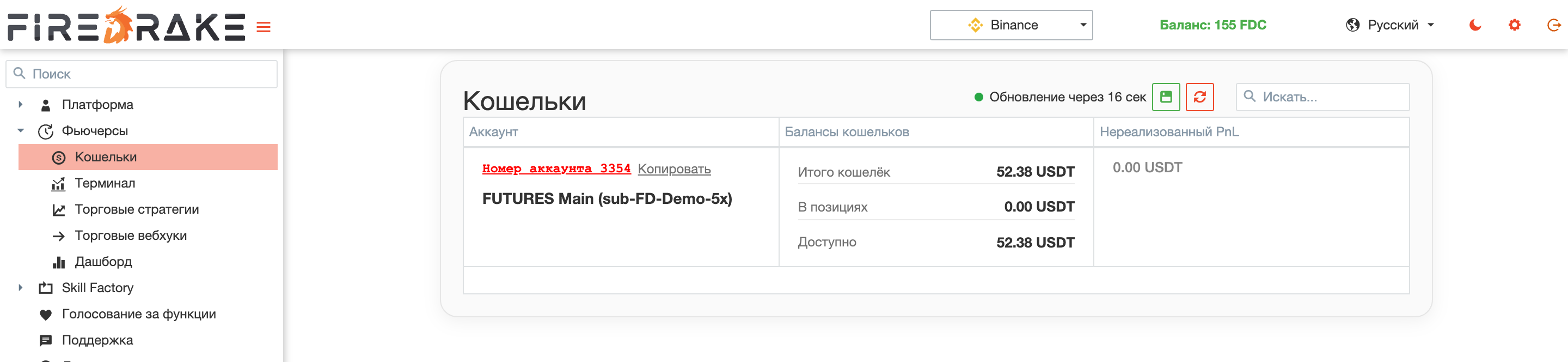Click the green save wallets button
Image resolution: width=1568 pixels, height=362 pixels.
(x=1166, y=97)
